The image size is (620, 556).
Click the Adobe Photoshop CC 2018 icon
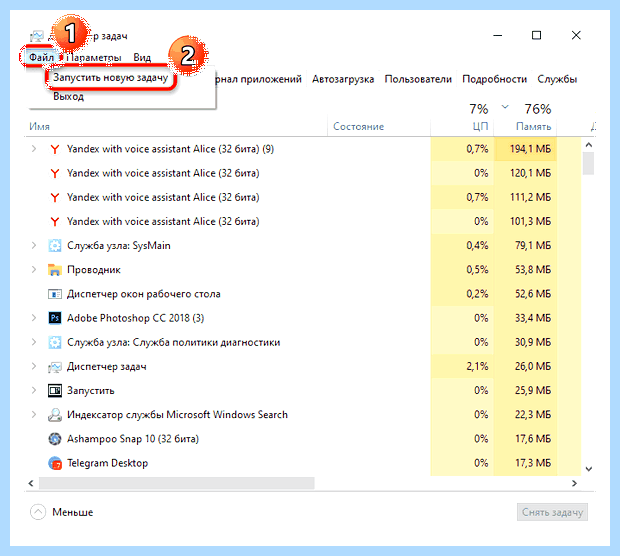(x=55, y=318)
